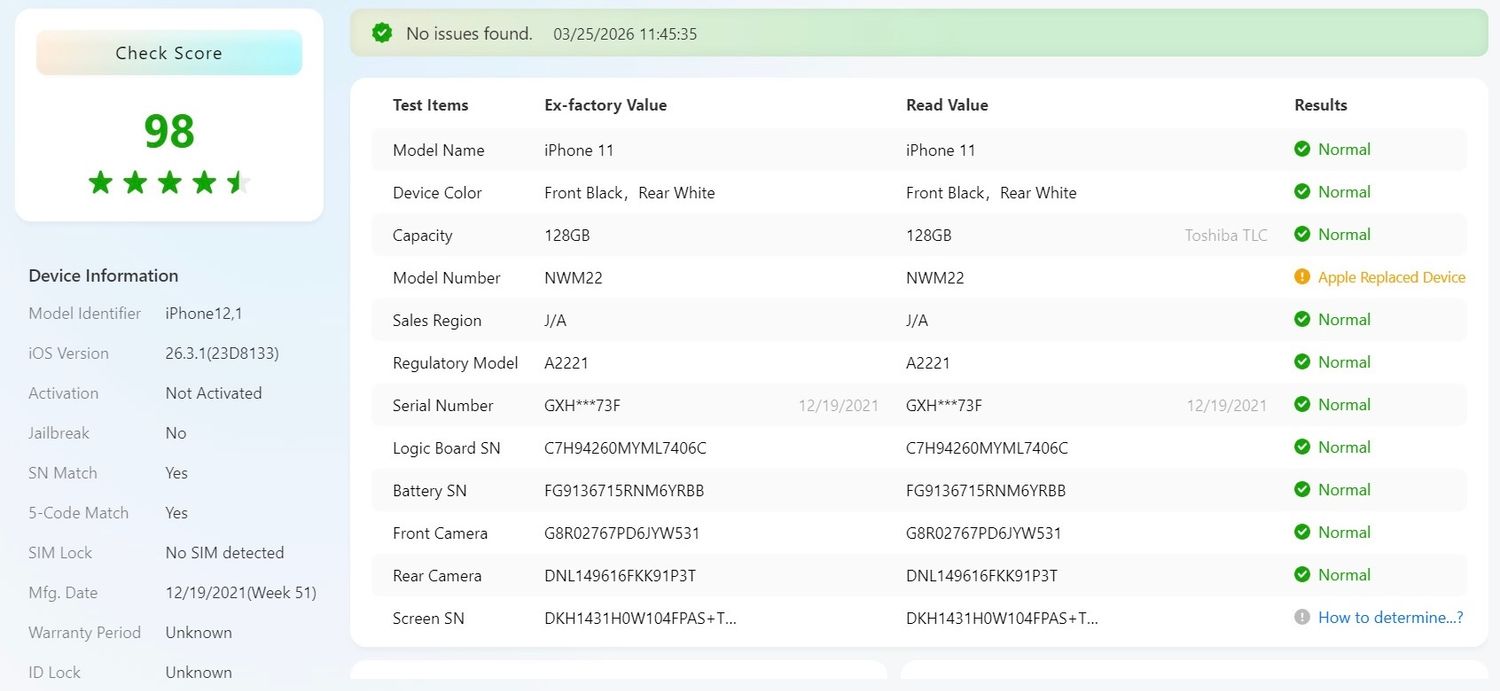Click the Read Value column header
This screenshot has width=1500, height=691.
click(x=946, y=105)
